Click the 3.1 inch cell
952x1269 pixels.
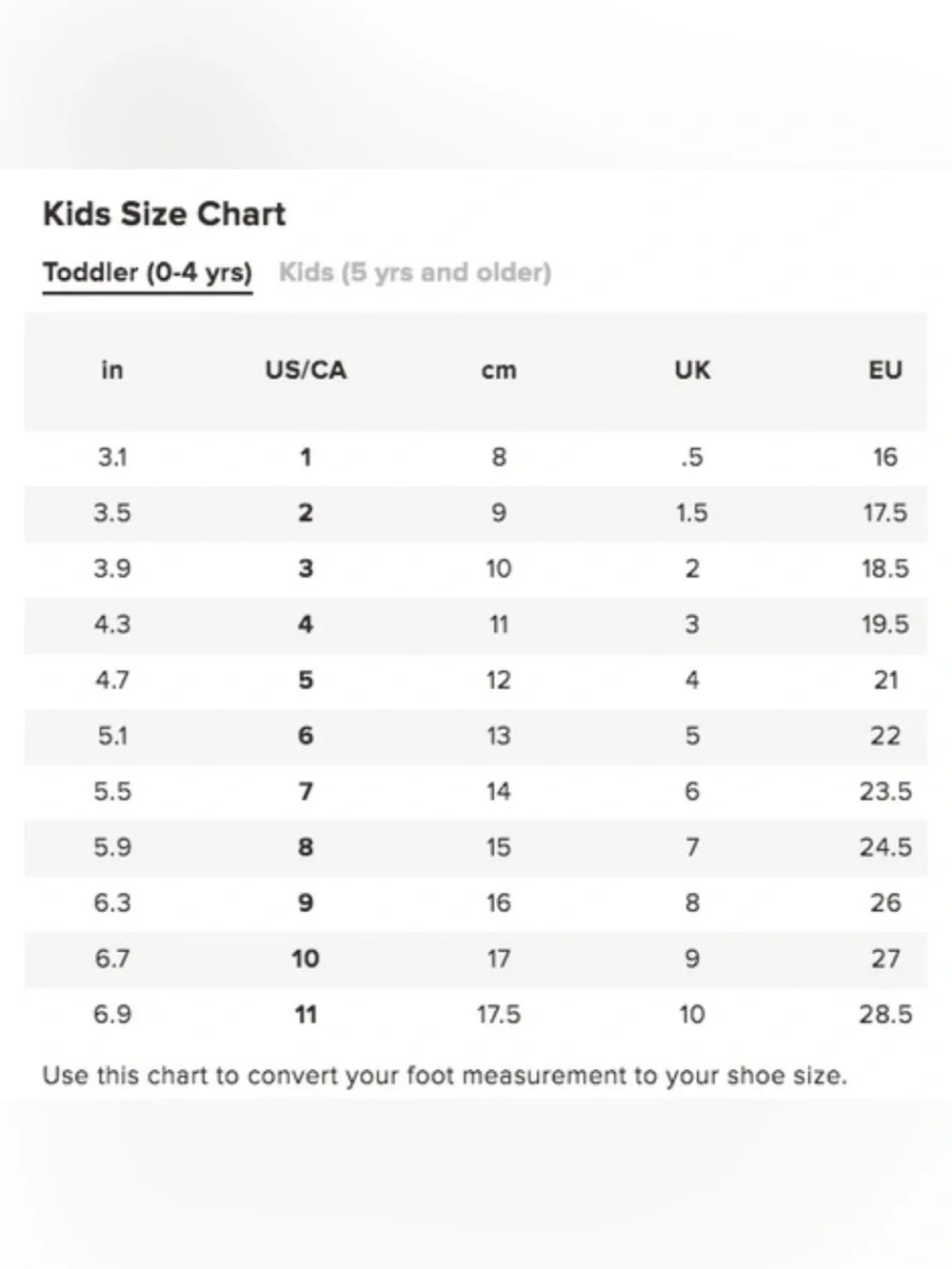[x=112, y=458]
